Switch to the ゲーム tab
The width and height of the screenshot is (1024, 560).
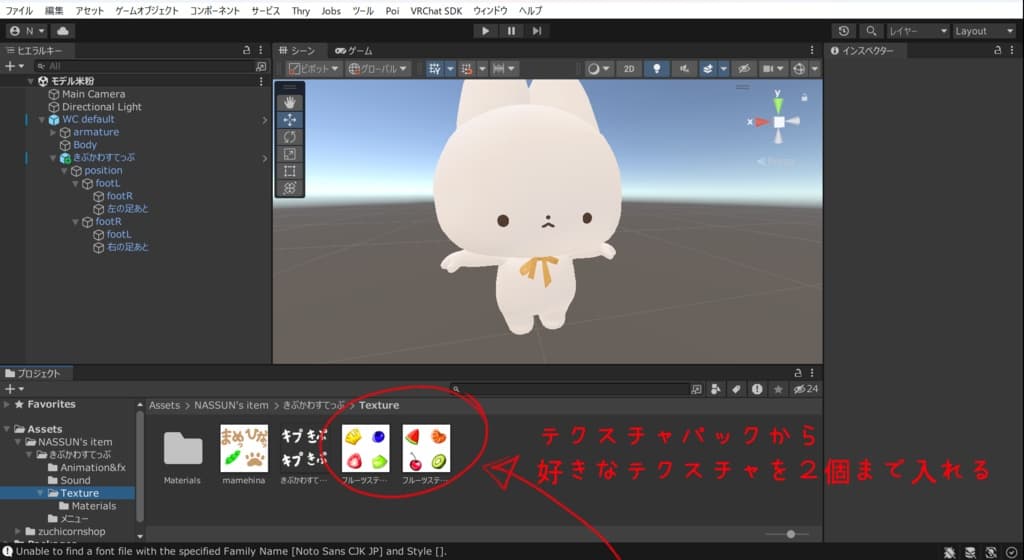354,50
